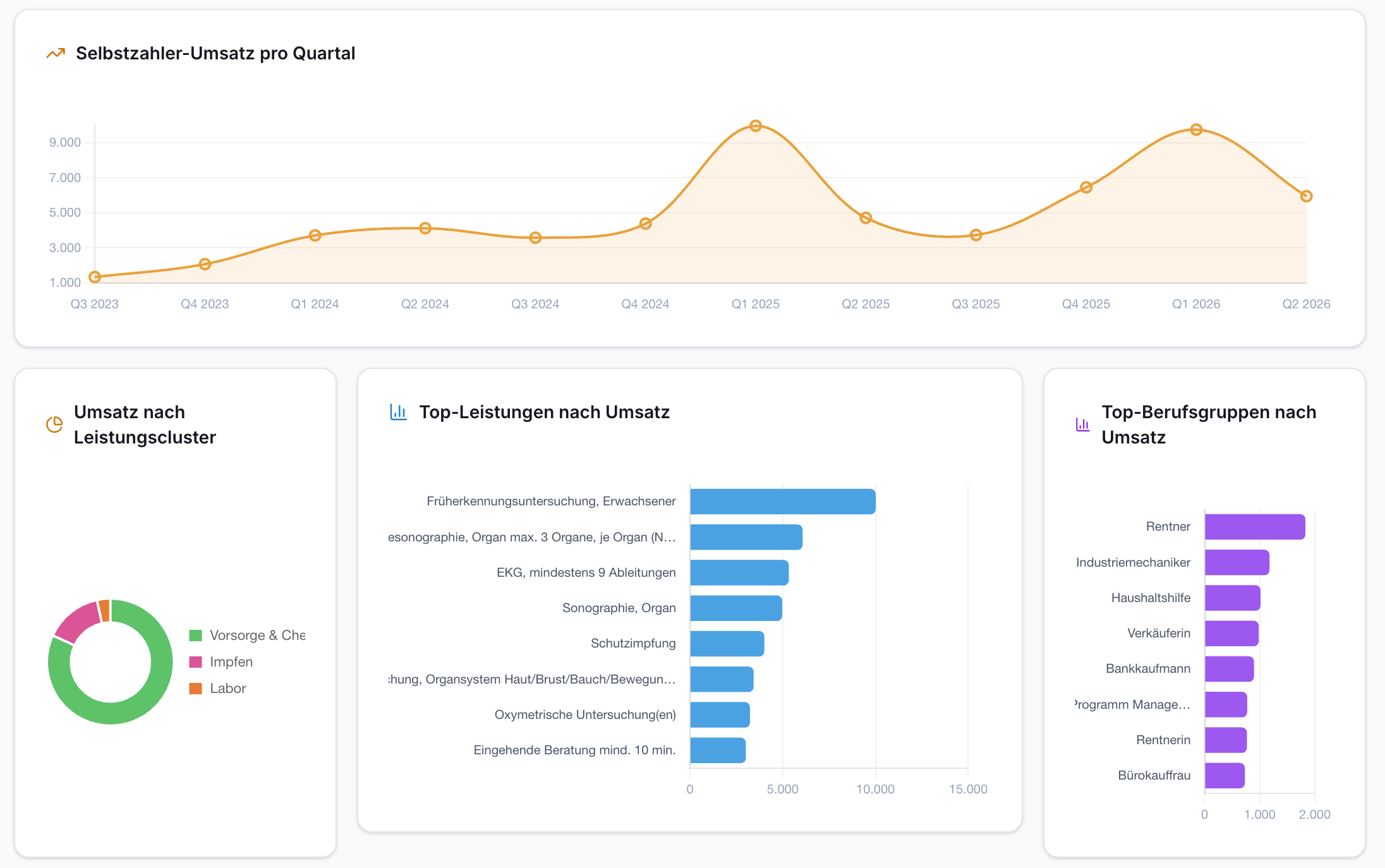1385x868 pixels.
Task: Click the 'Impfen' legend label
Action: (x=231, y=662)
